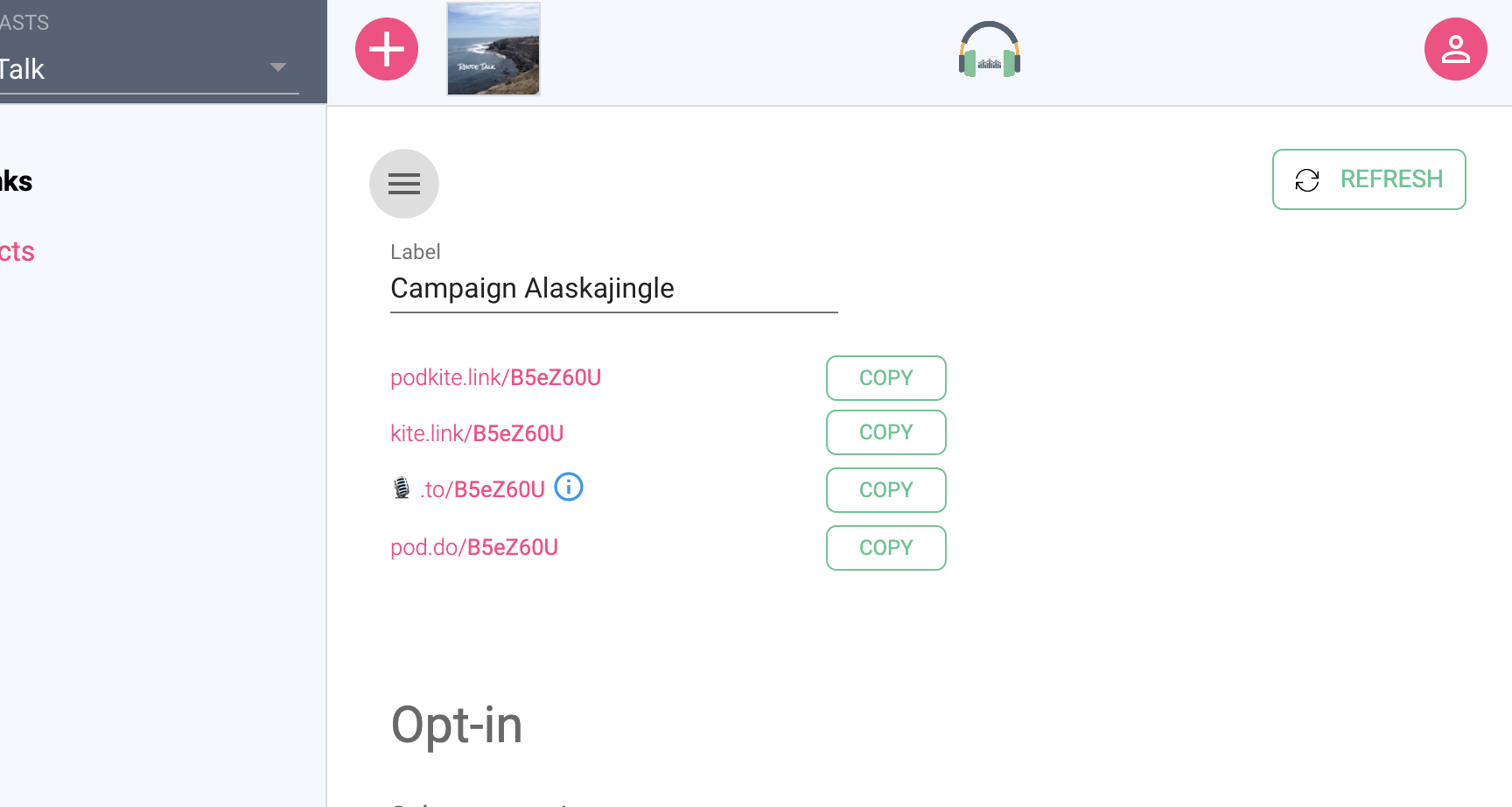
Task: Click the blue info icon beside the .to link
Action: tap(568, 487)
